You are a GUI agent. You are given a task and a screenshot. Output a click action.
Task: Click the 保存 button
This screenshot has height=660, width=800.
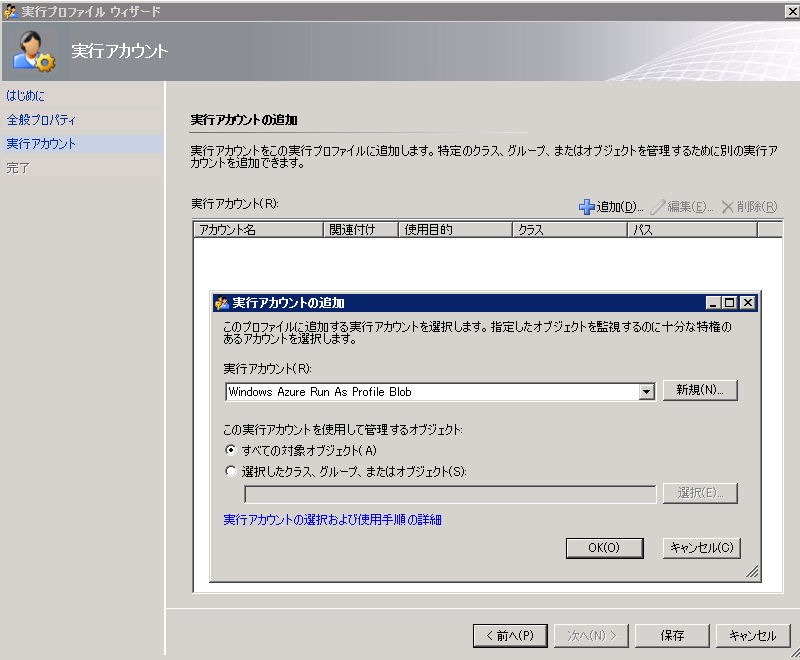(672, 636)
